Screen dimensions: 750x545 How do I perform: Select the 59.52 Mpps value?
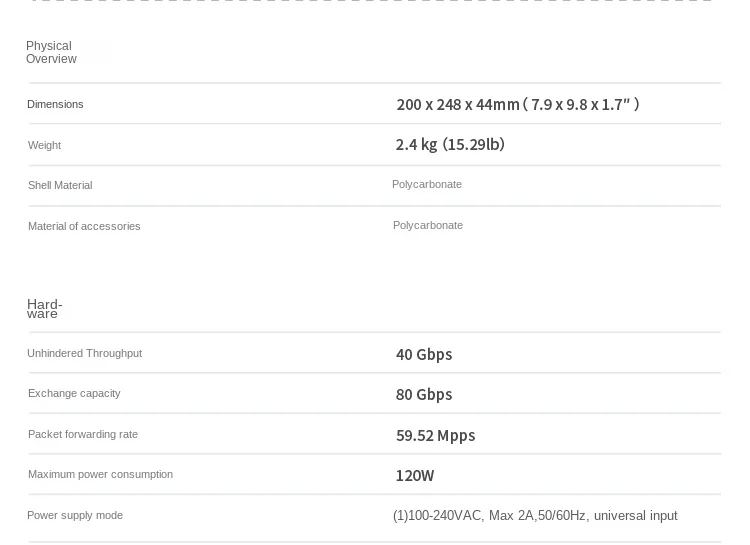tap(435, 435)
